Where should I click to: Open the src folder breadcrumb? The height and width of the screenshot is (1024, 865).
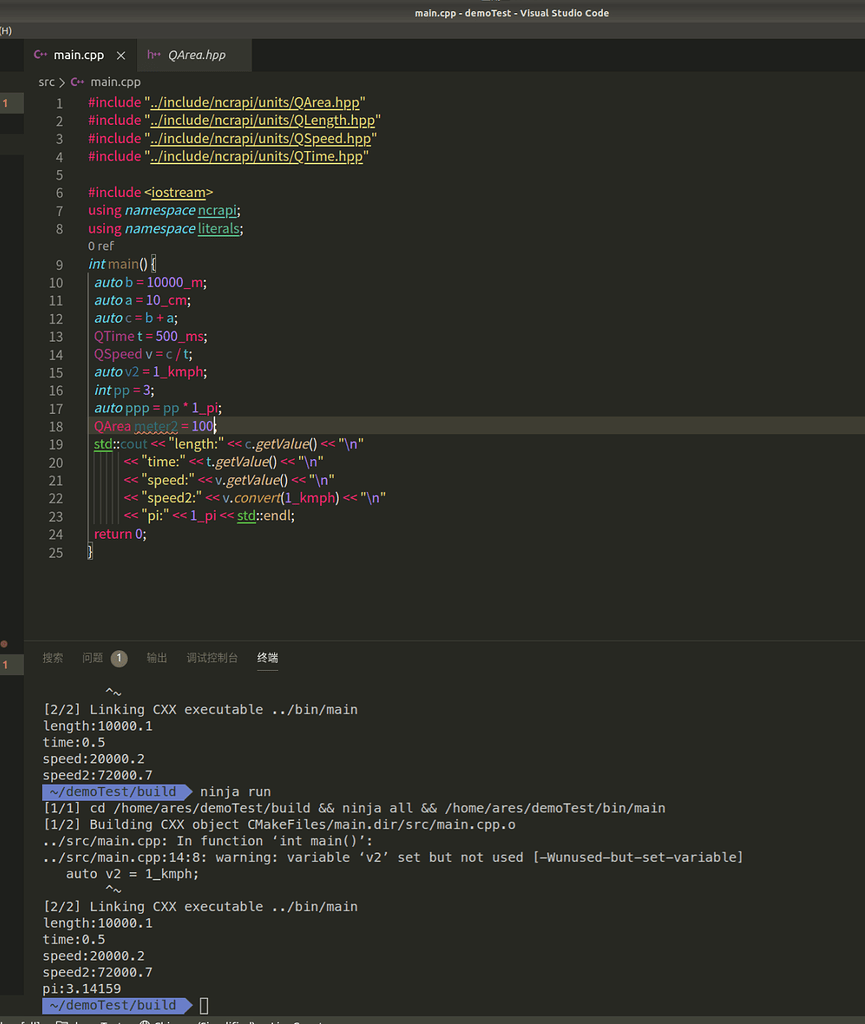[x=46, y=82]
